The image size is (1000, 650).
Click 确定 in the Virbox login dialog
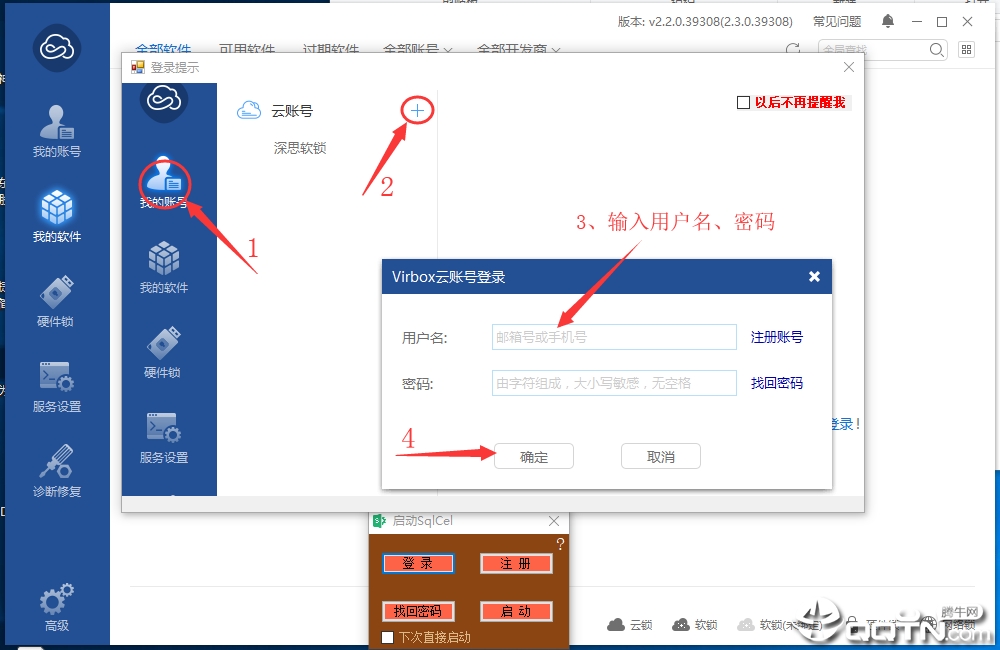coord(534,457)
